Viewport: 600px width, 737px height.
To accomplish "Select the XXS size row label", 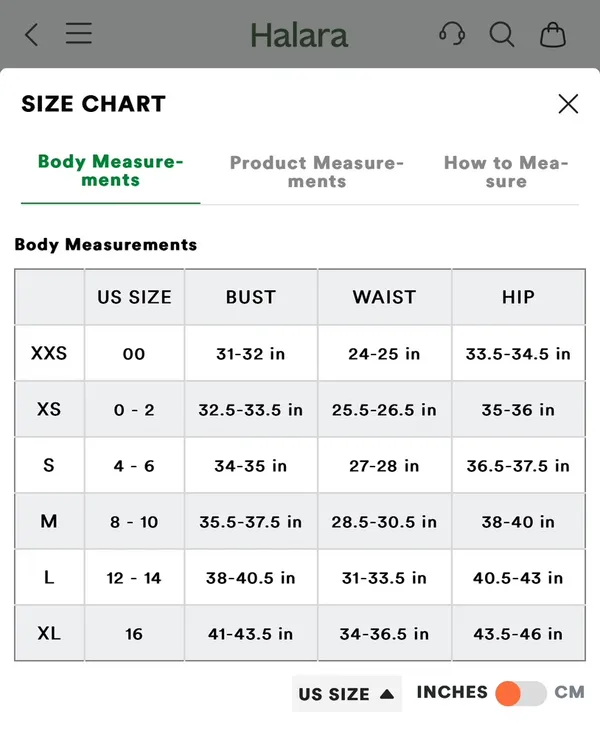I will [x=49, y=353].
